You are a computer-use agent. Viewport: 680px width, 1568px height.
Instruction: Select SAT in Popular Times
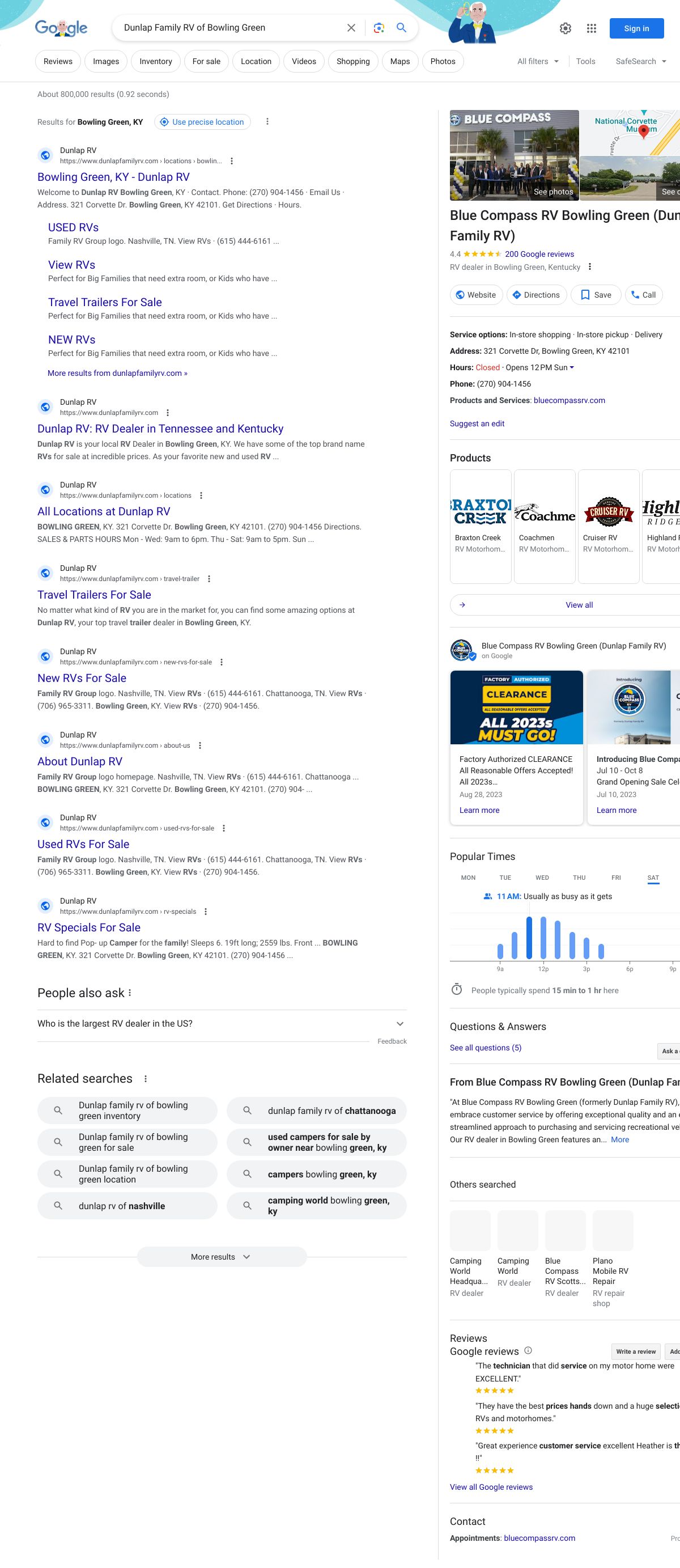pyautogui.click(x=653, y=878)
